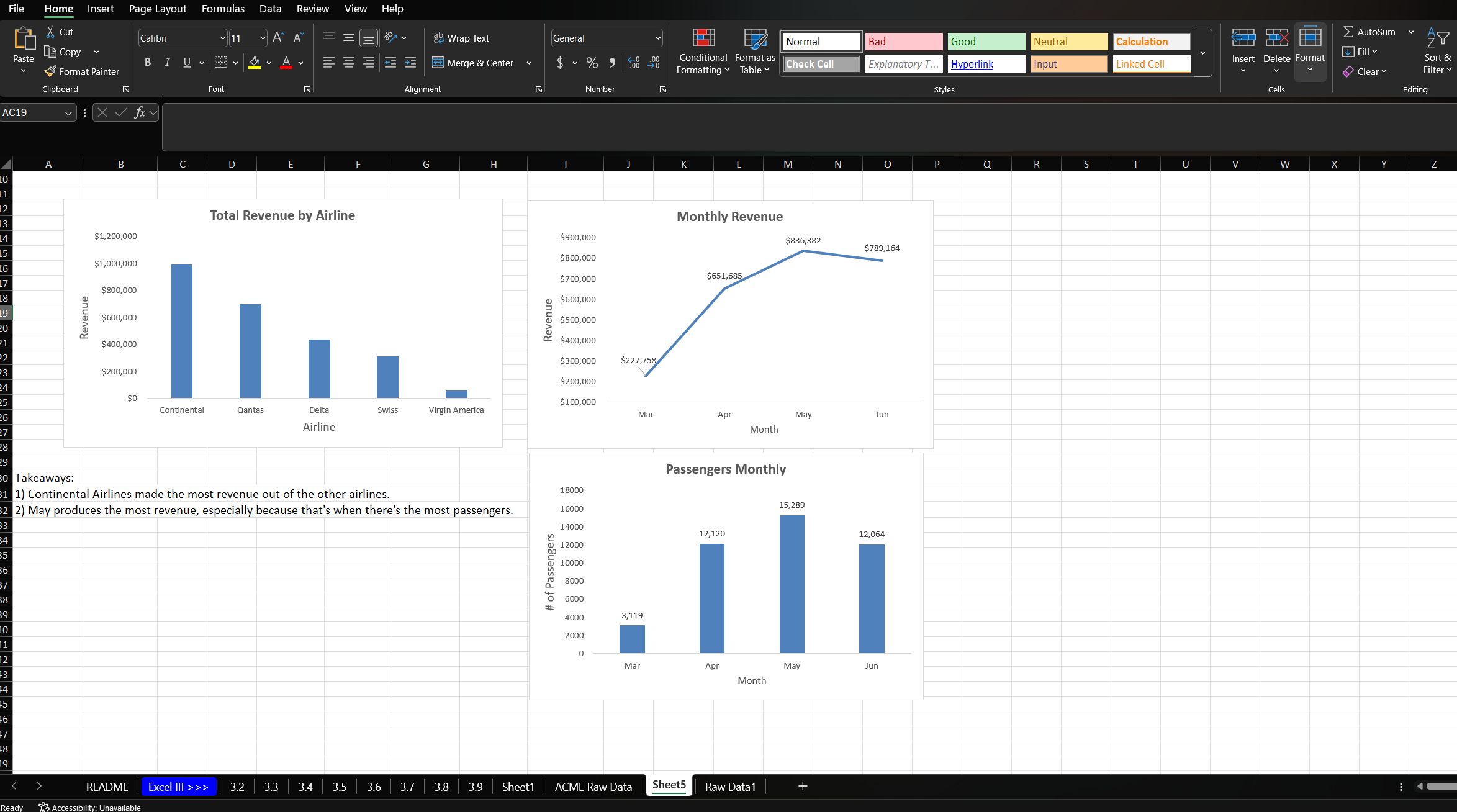Align text to top
Viewport: 1457px width, 812px height.
click(x=329, y=38)
